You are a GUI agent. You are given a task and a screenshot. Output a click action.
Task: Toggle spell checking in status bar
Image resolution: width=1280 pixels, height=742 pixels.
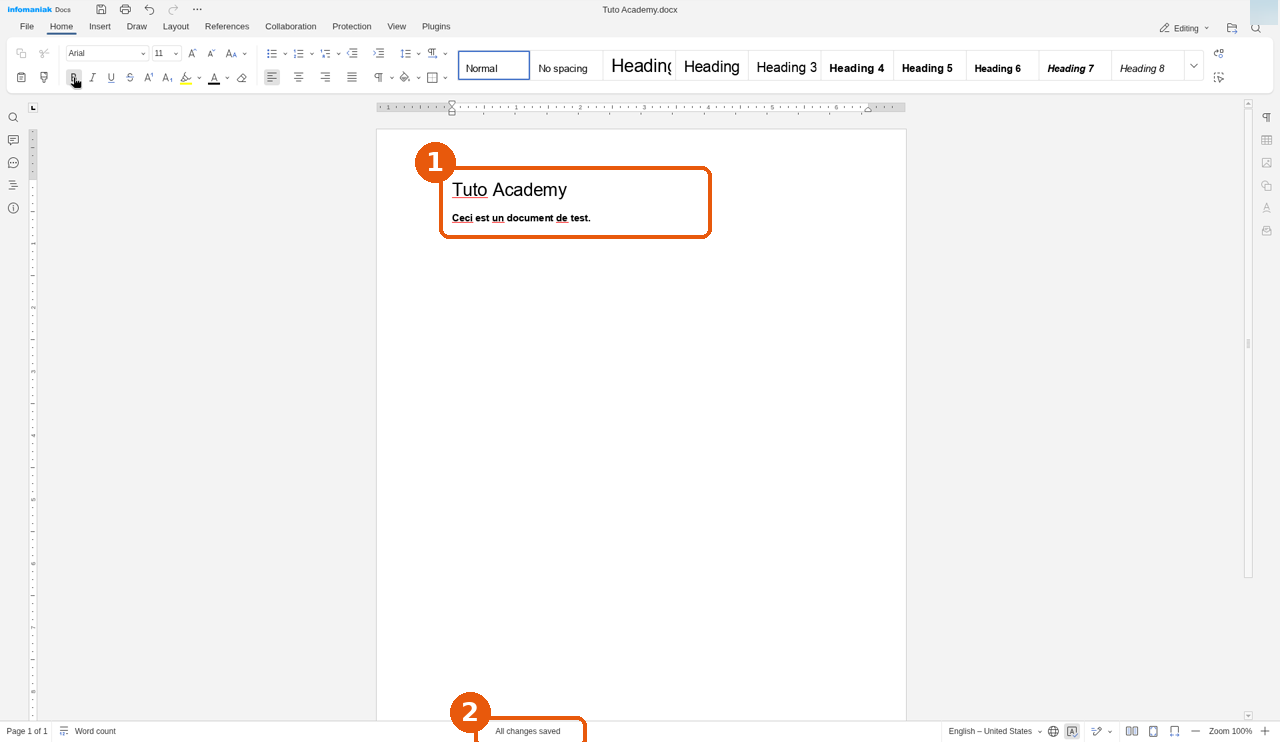(x=1072, y=731)
